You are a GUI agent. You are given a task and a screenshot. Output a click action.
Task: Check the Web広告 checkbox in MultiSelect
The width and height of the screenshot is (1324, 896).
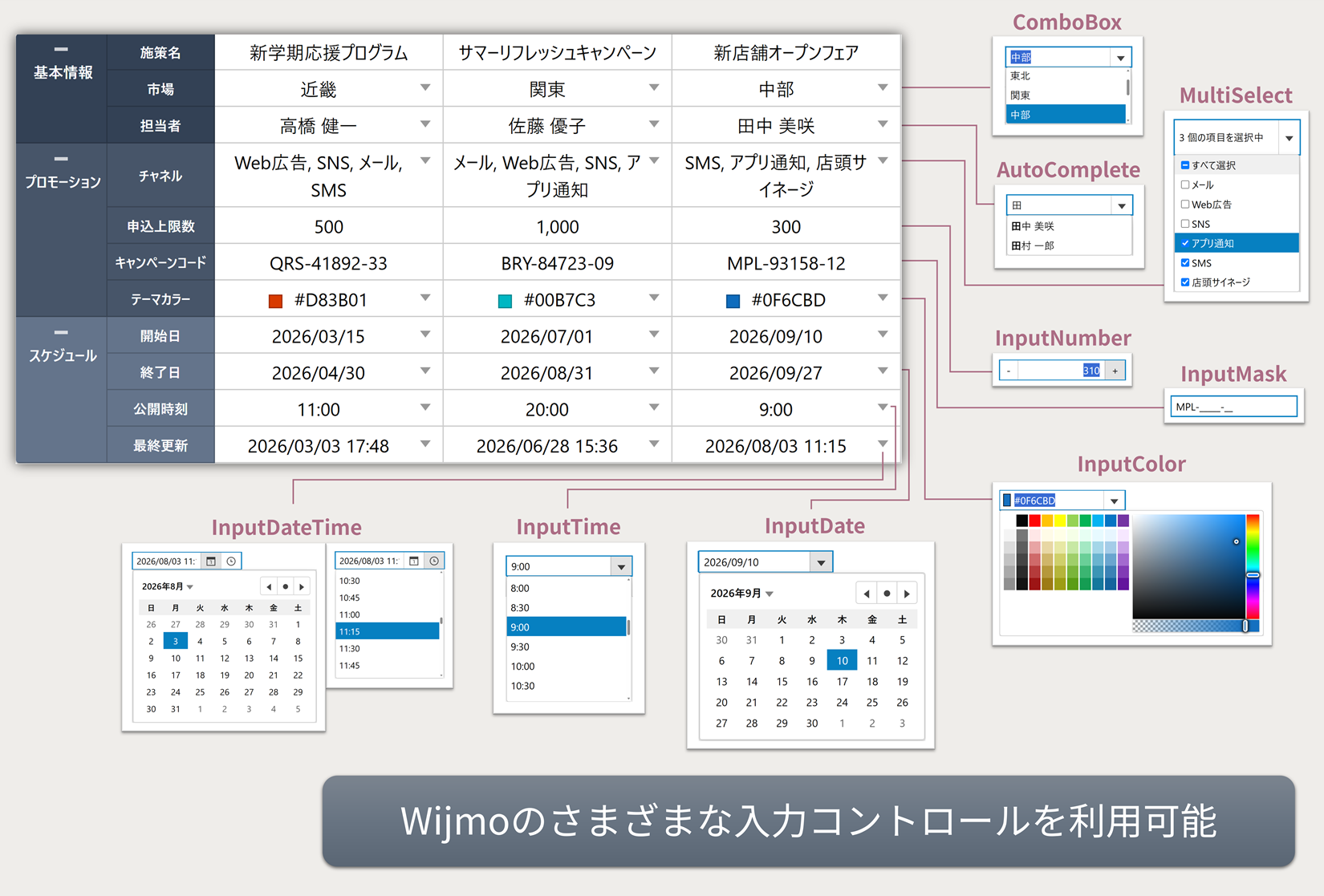[x=1185, y=205]
